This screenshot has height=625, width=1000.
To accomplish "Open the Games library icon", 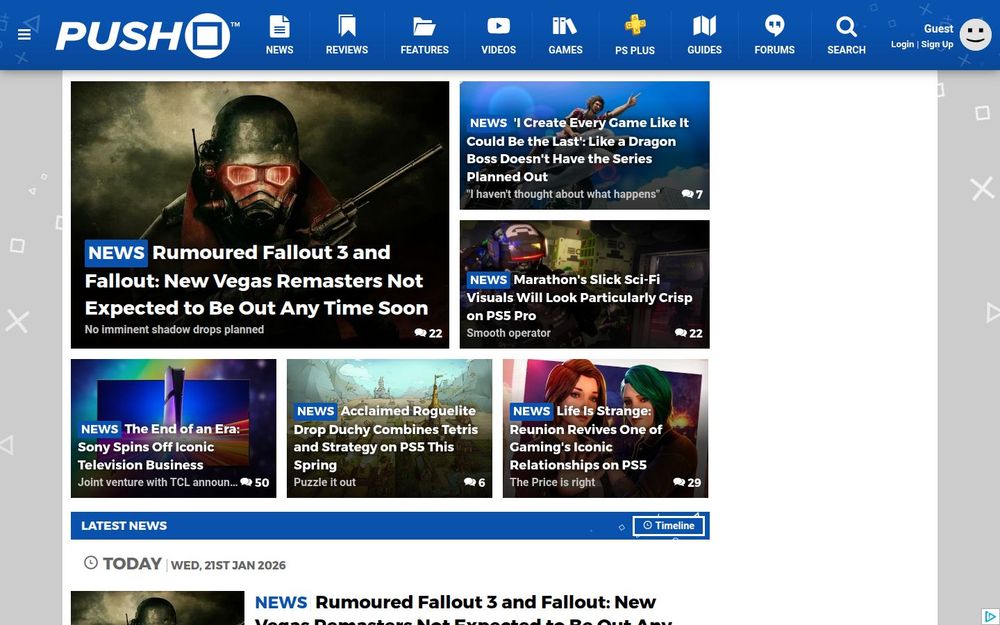I will [565, 26].
